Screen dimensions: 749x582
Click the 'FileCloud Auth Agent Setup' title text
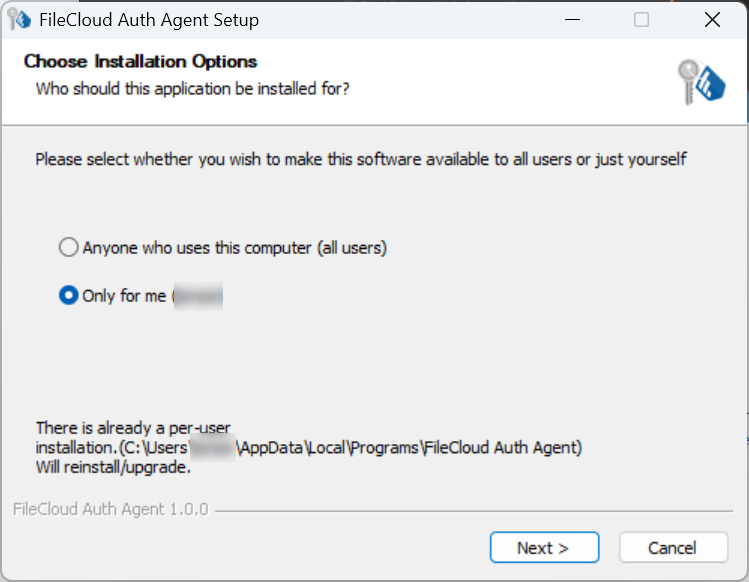pos(148,20)
